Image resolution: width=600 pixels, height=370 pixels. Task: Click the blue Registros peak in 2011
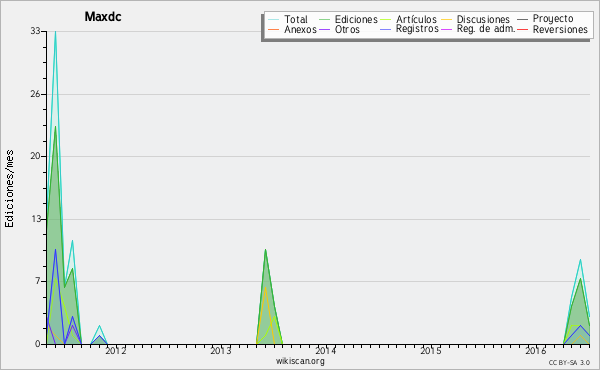55,250
